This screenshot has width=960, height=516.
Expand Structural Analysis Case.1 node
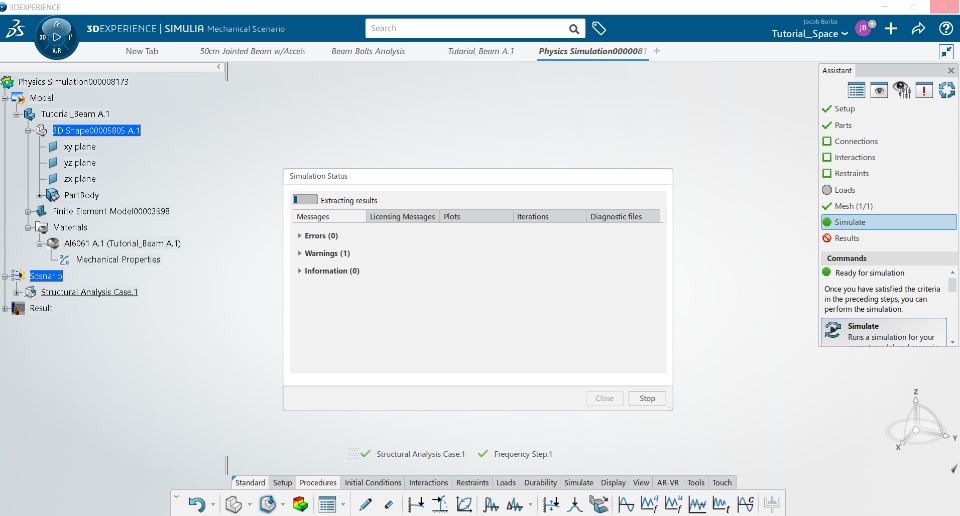17,292
